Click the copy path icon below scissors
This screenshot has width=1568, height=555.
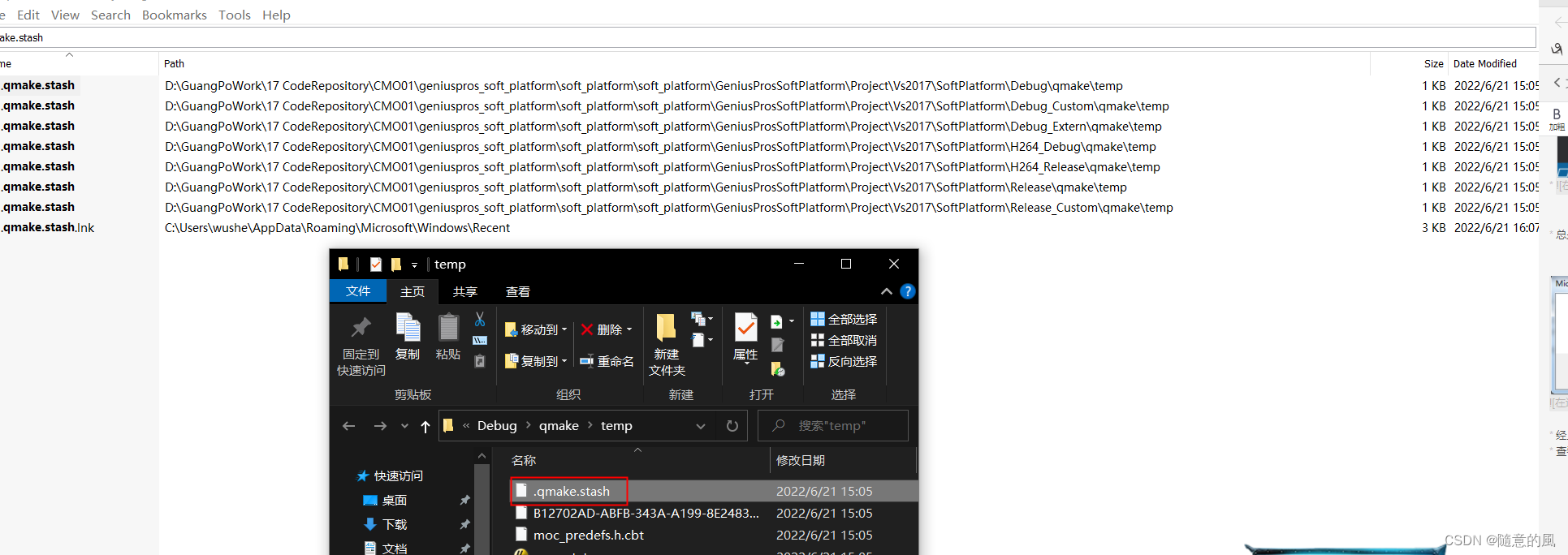click(x=480, y=340)
